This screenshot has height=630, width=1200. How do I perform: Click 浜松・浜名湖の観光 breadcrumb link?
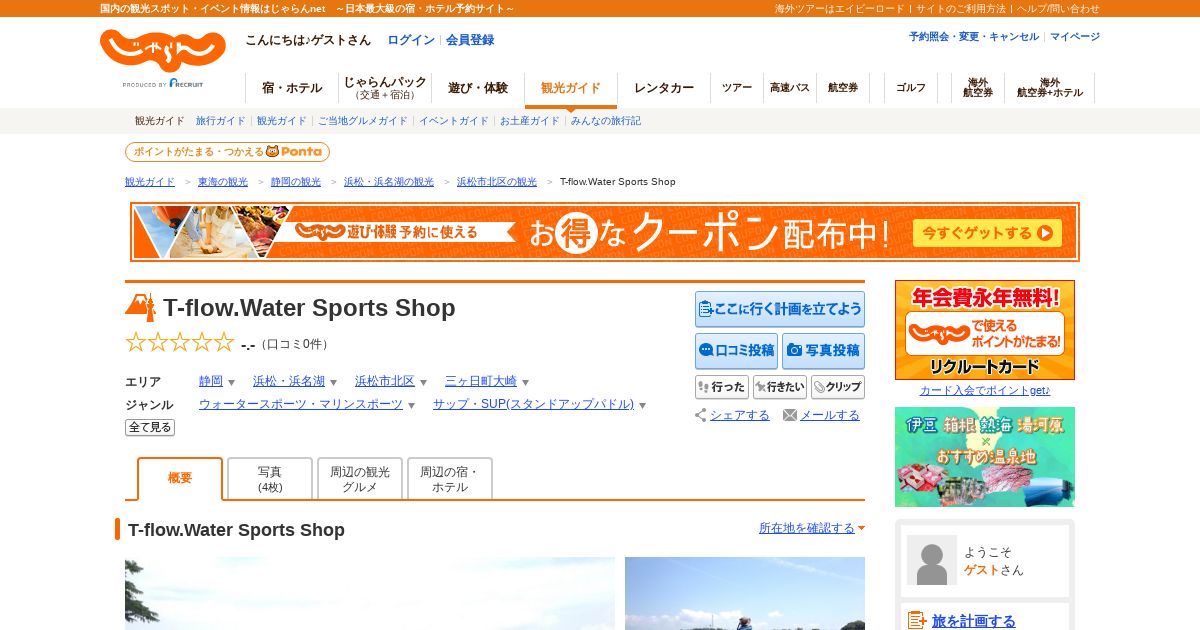pyautogui.click(x=389, y=182)
